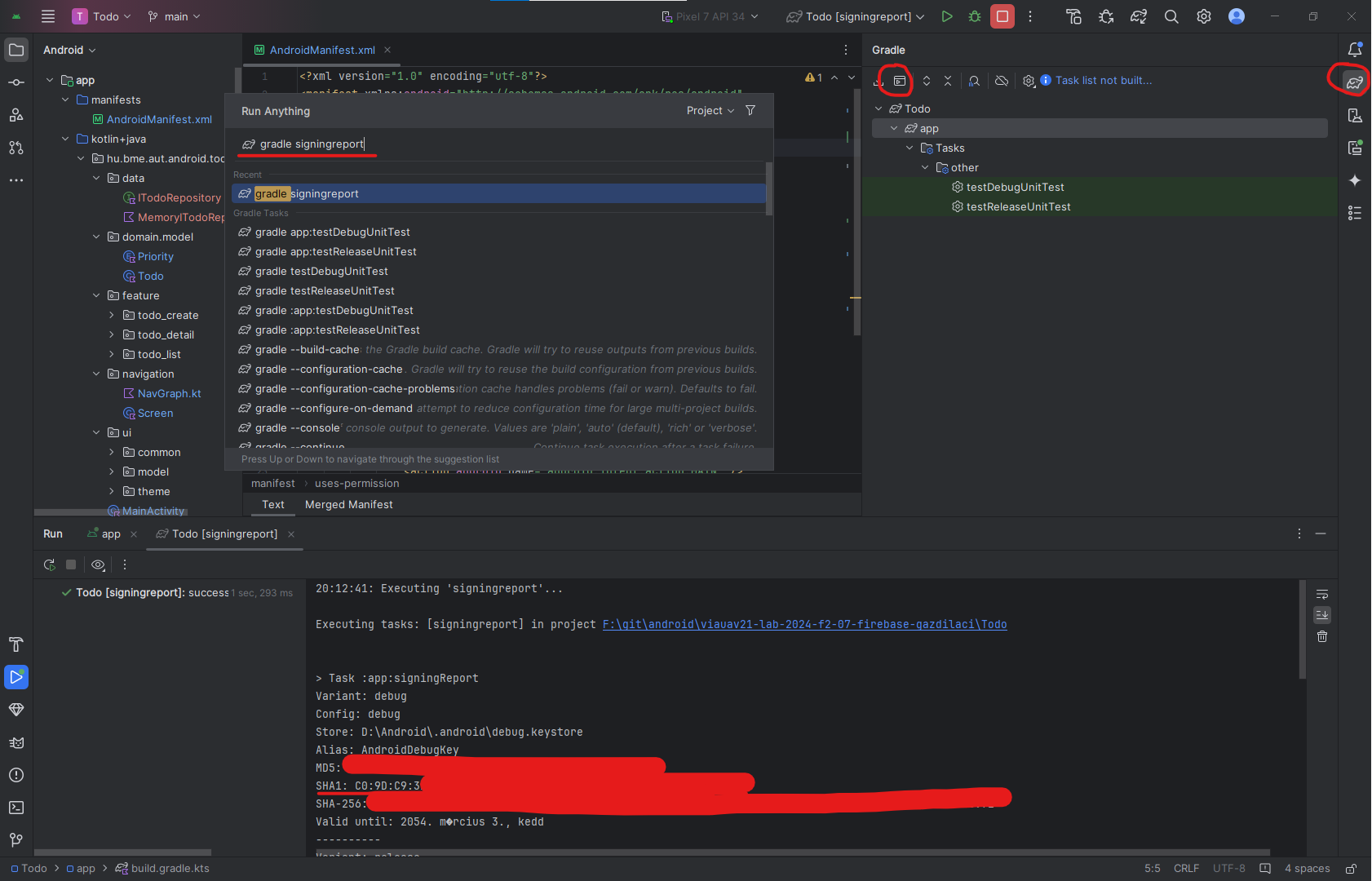The width and height of the screenshot is (1372, 881).
Task: Open Notifications bell tool window
Action: pyautogui.click(x=1355, y=50)
